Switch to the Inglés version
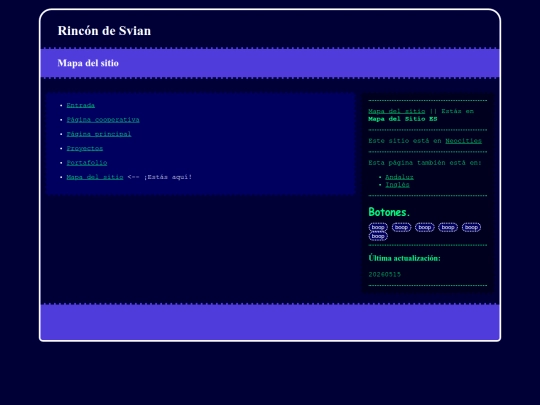The height and width of the screenshot is (405, 540). 397,185
